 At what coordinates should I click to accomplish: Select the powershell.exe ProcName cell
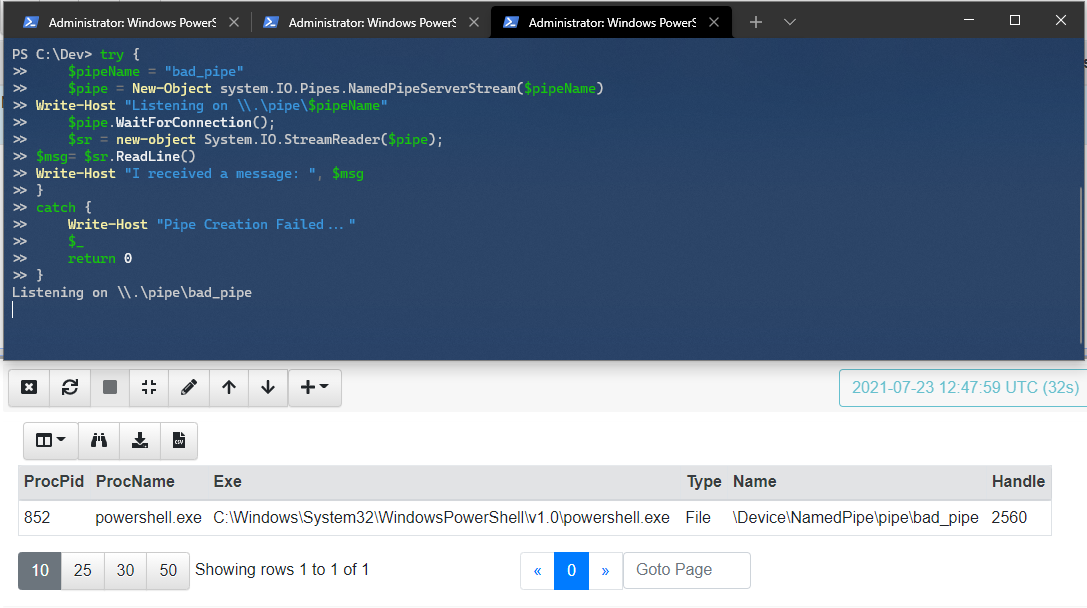click(x=148, y=518)
